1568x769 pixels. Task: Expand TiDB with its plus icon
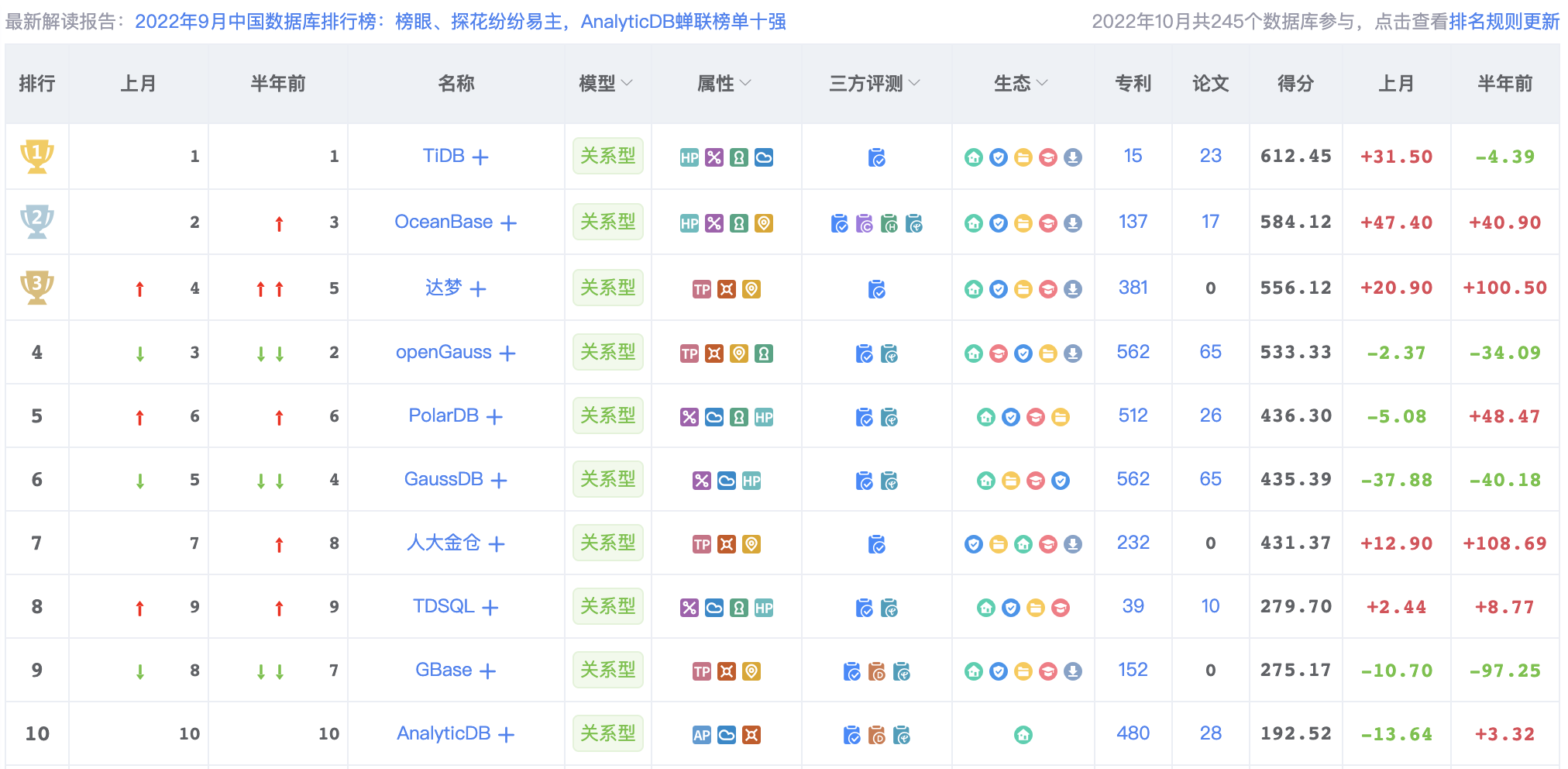(x=480, y=157)
